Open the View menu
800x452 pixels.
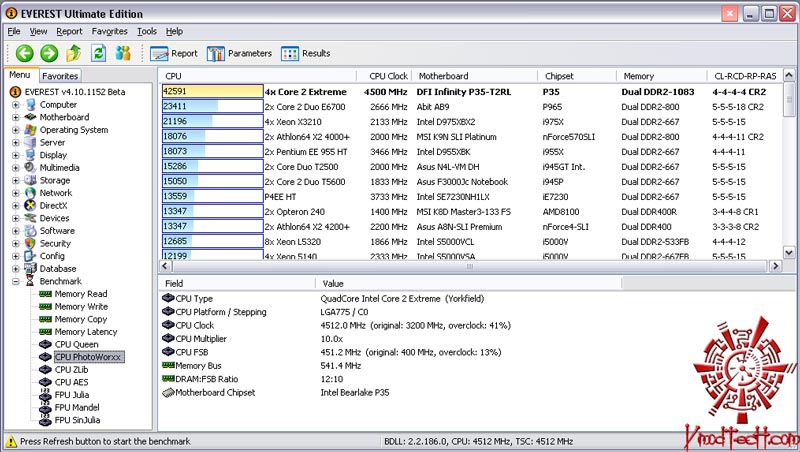point(38,32)
